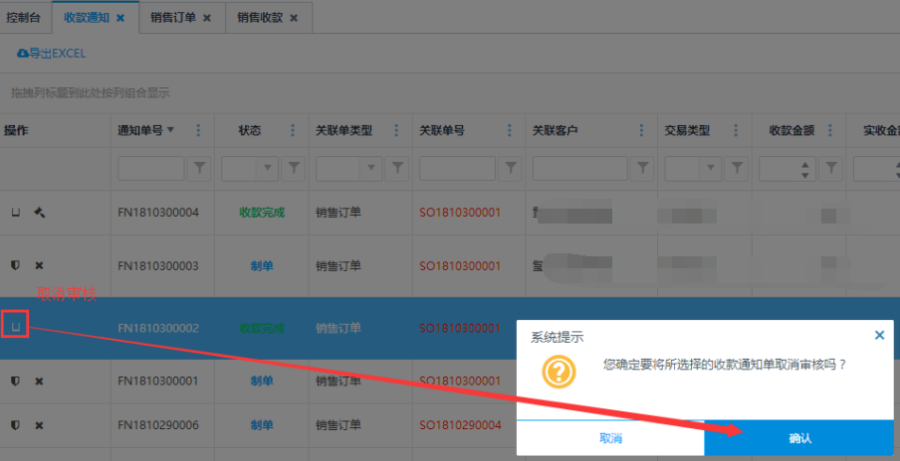Click the 确认 button in the dialog
Screen dimensions: 900x461
pyautogui.click(x=799, y=438)
